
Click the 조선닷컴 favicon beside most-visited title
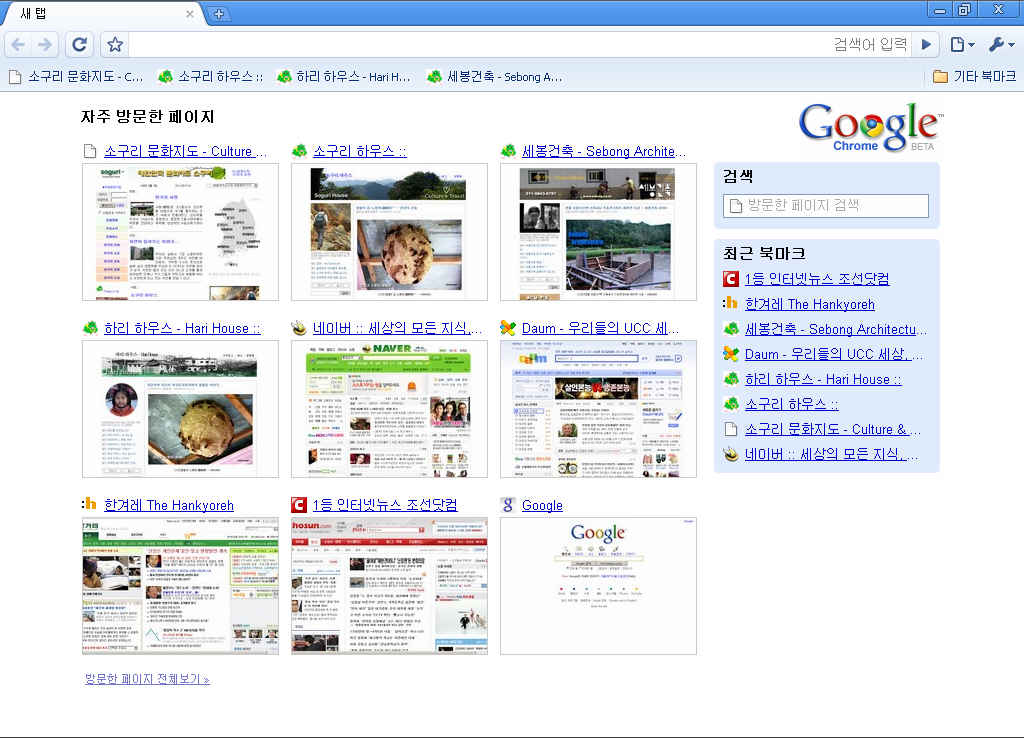(x=299, y=505)
